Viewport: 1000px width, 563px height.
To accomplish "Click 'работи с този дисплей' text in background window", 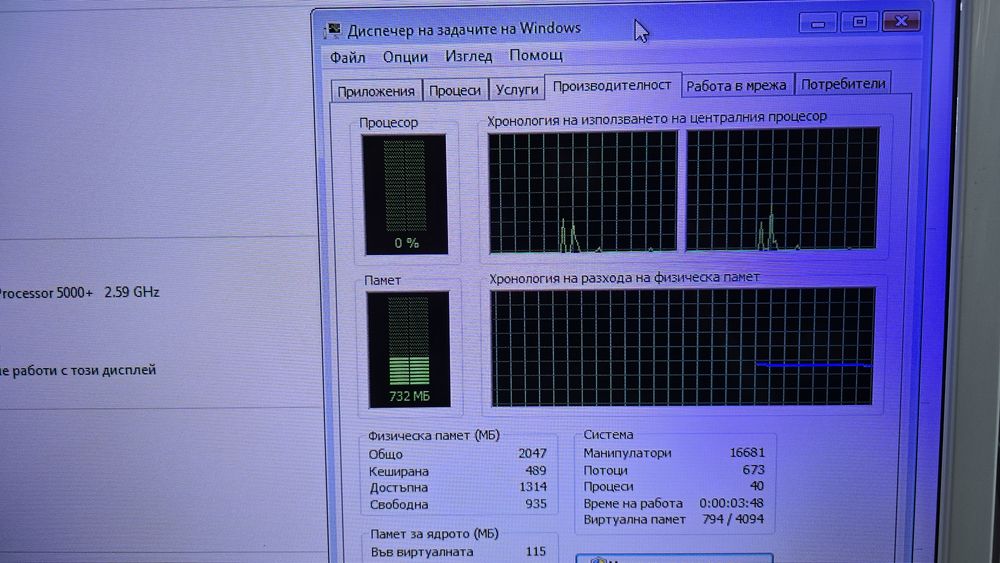I will (84, 370).
